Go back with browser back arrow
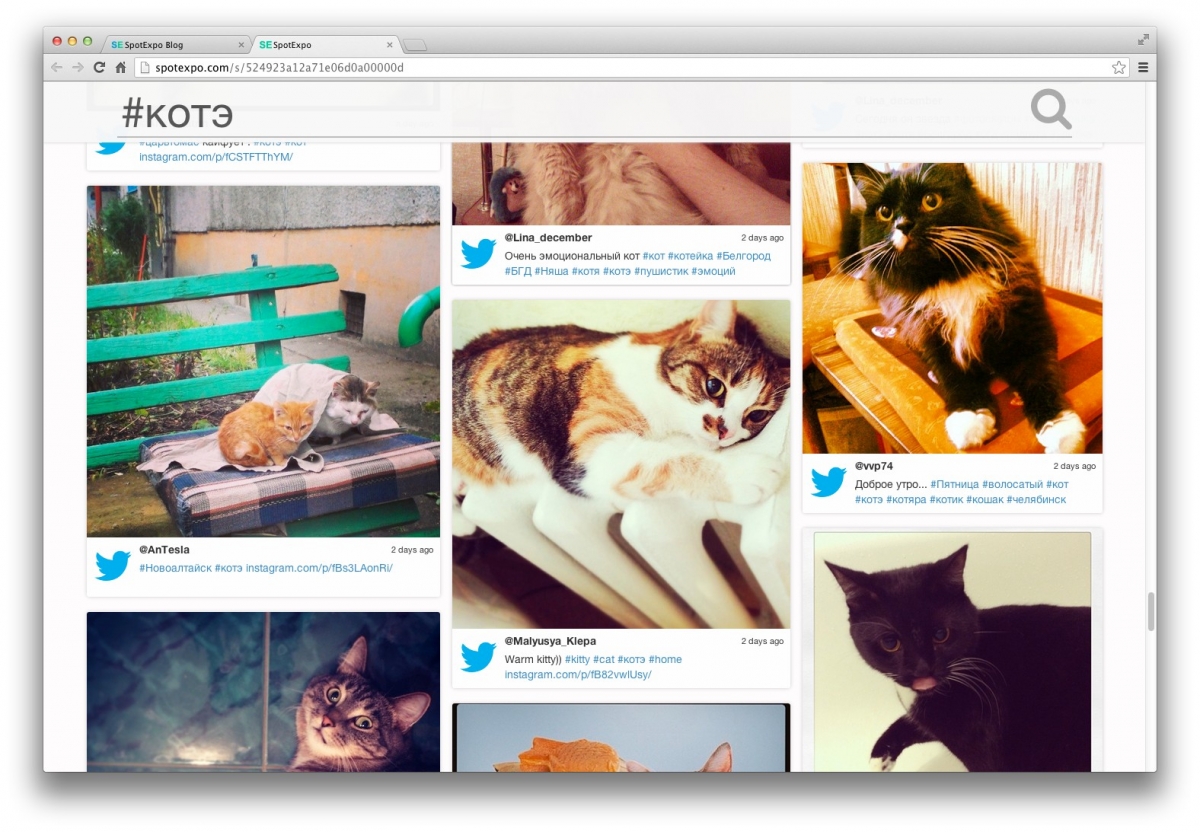Viewport: 1200px width, 832px height. [56, 67]
